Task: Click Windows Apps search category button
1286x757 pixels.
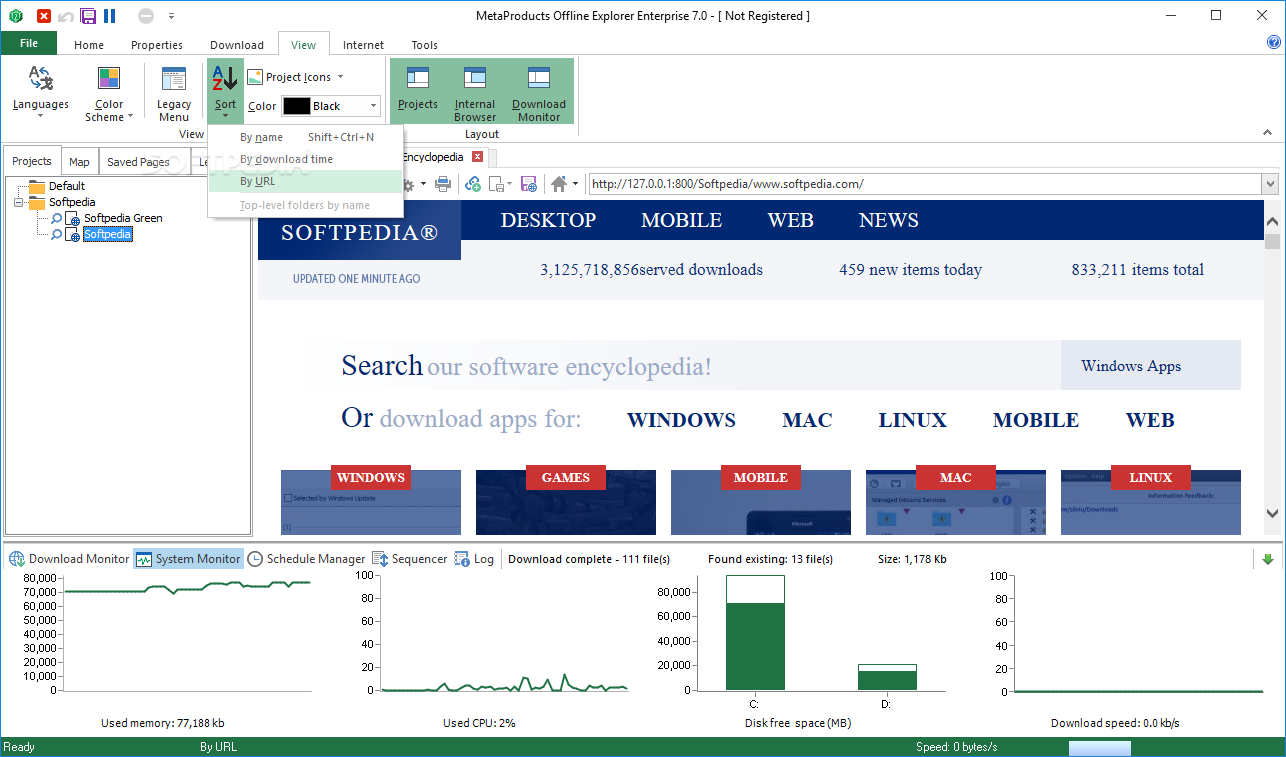Action: pos(1150,366)
